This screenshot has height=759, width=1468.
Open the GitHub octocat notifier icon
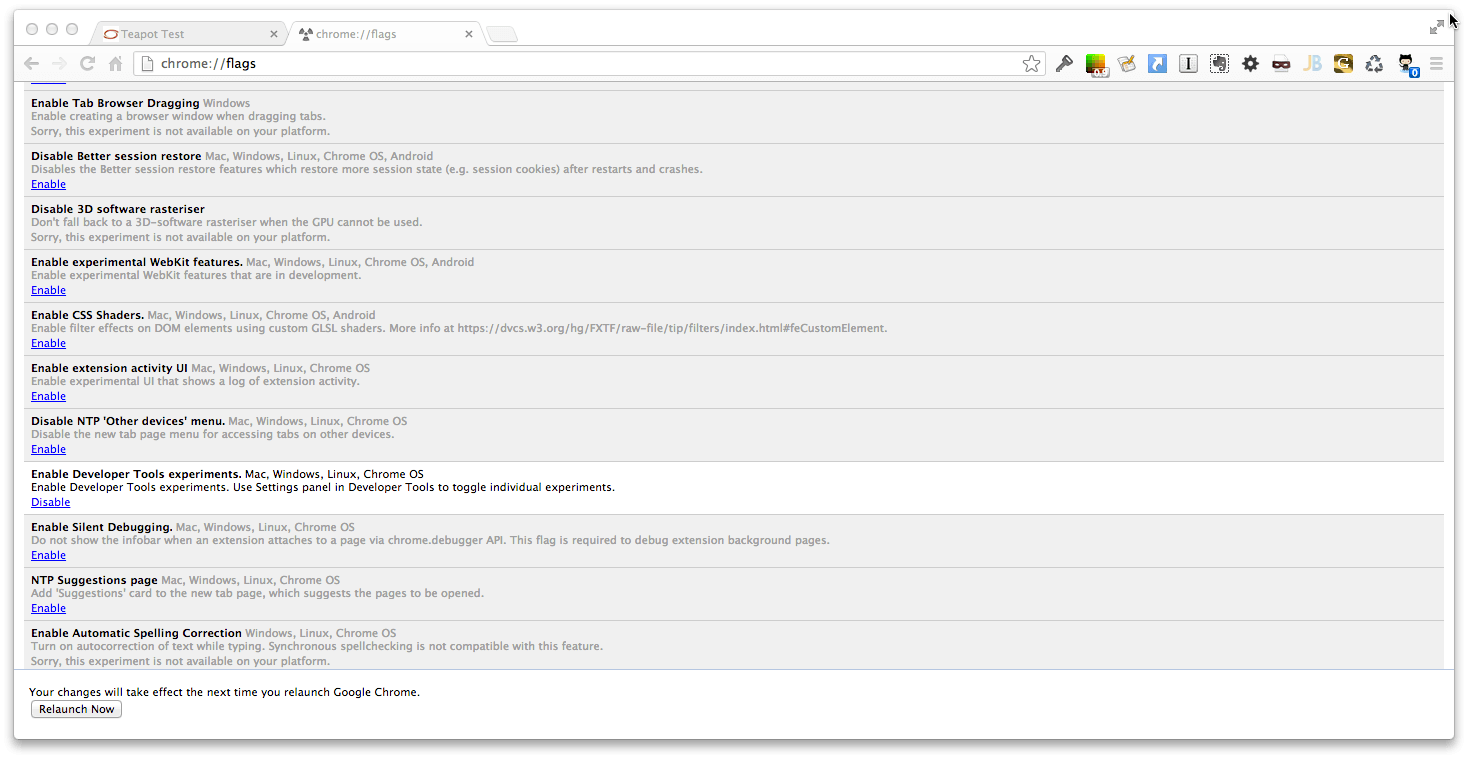1407,65
